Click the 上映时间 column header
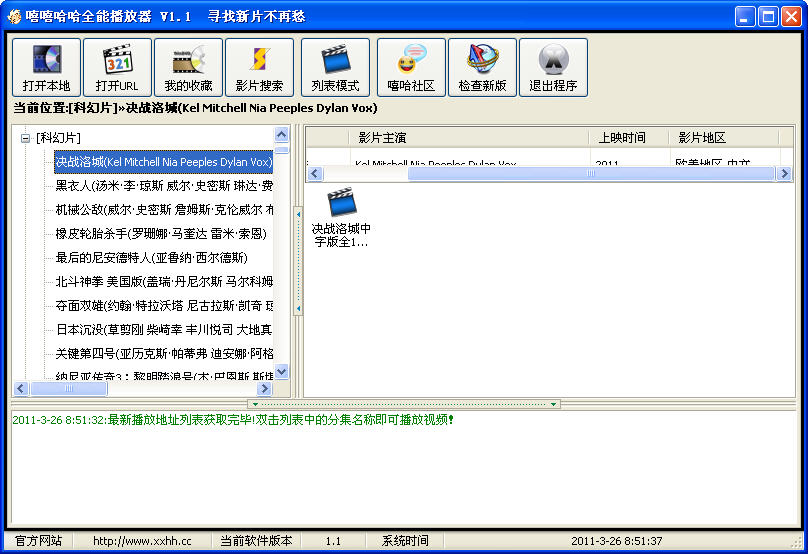 pos(622,138)
